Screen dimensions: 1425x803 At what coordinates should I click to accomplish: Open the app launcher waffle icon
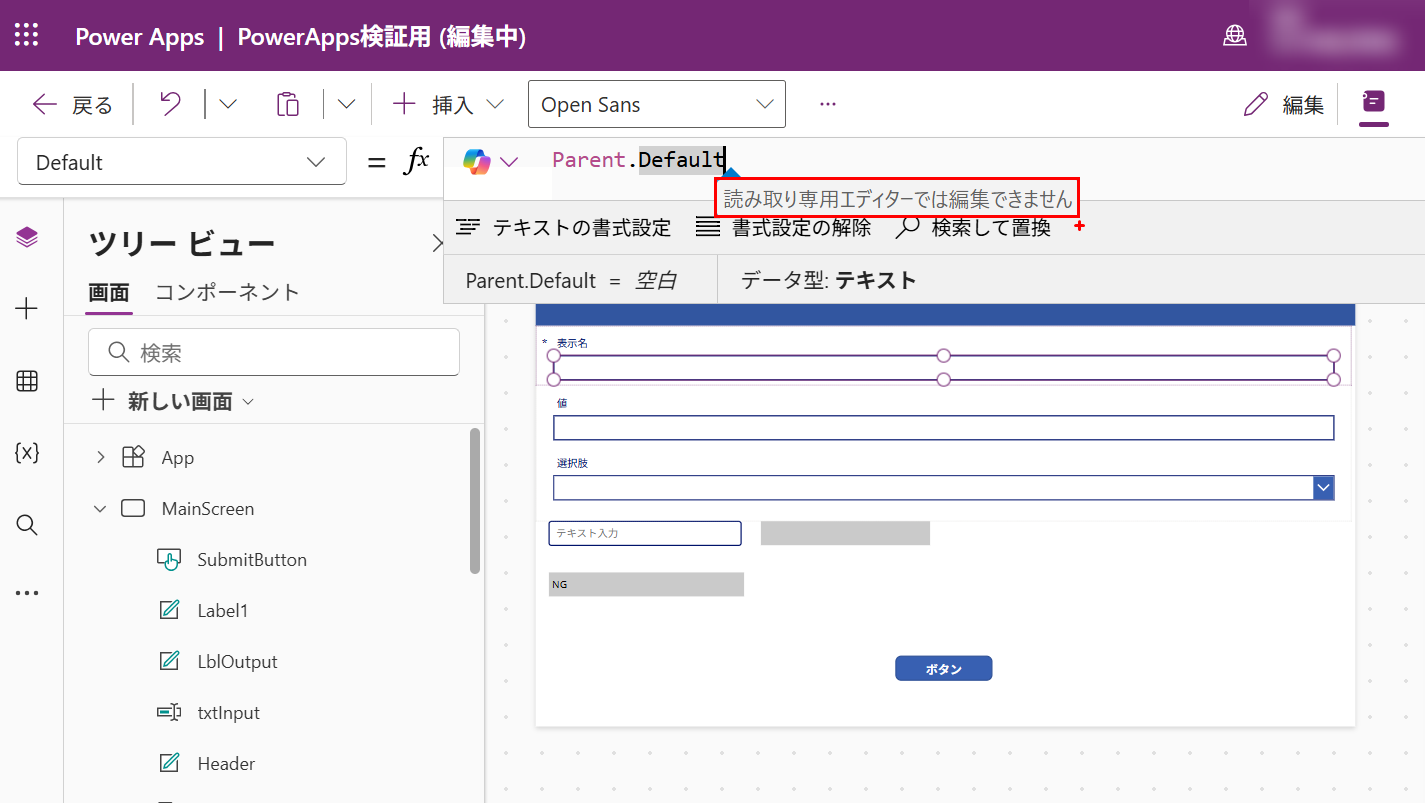click(x=27, y=36)
